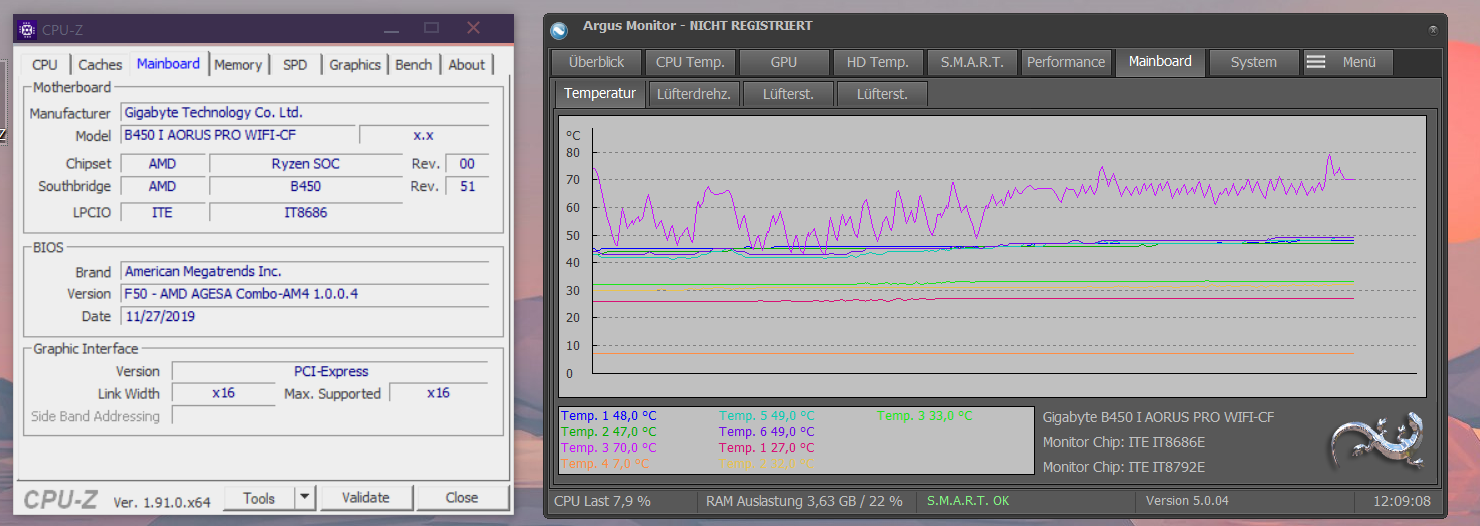Click the CPU Last 7,9 % status entry
The image size is (1480, 526).
[602, 500]
